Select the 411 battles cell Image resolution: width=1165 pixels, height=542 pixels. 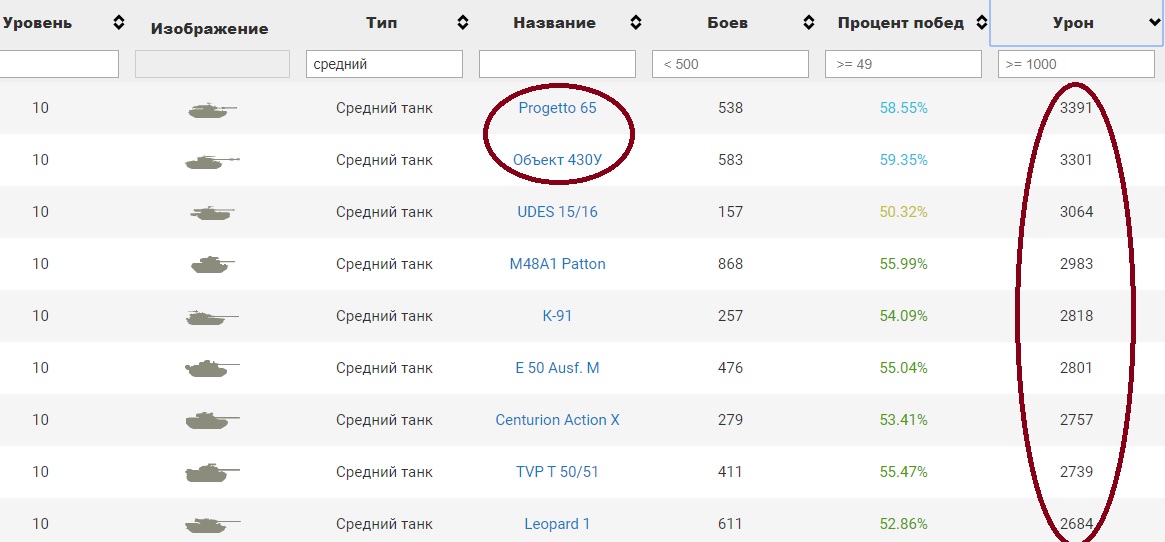(x=730, y=472)
